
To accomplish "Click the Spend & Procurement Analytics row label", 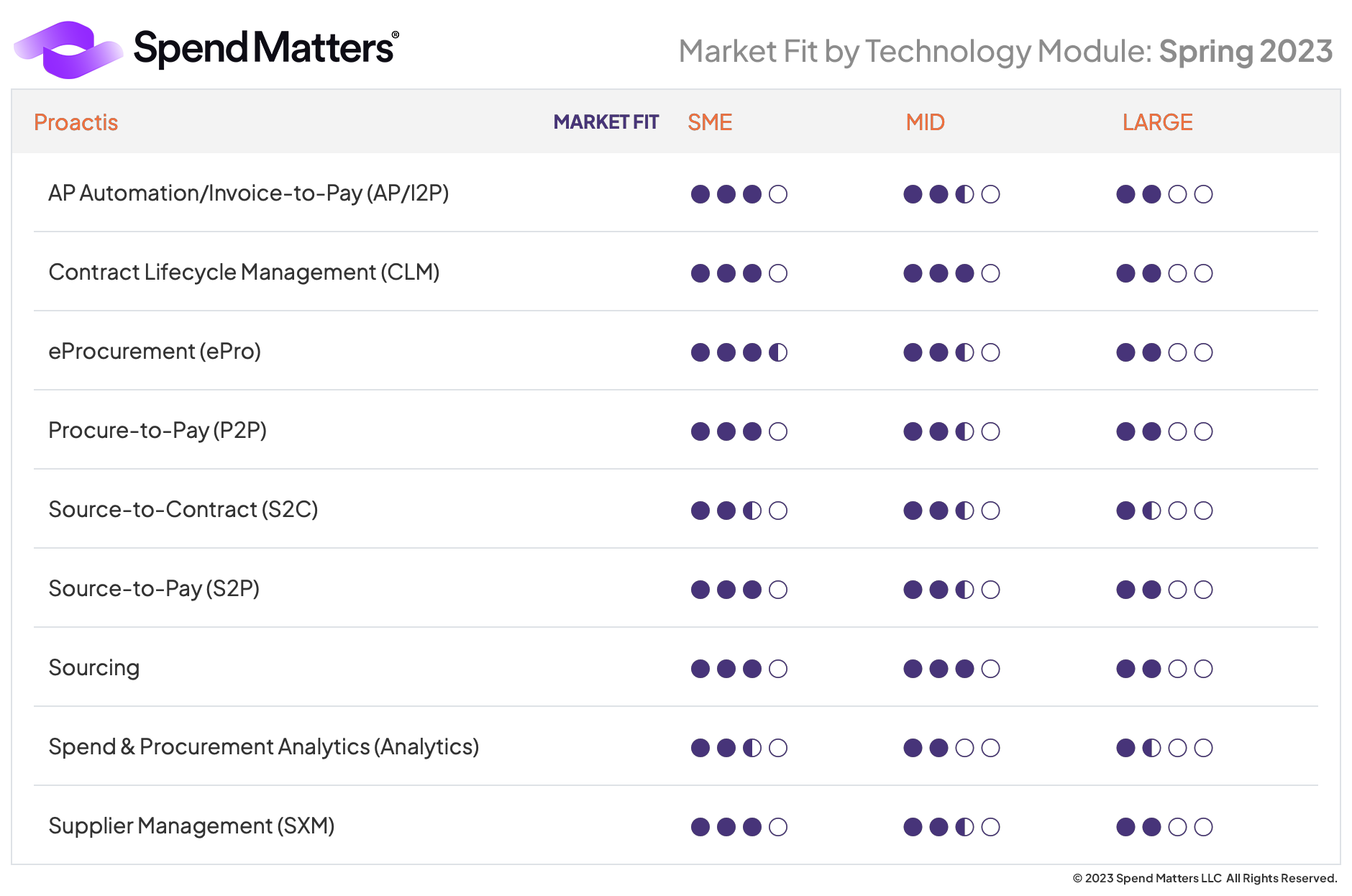I will 263,747.
